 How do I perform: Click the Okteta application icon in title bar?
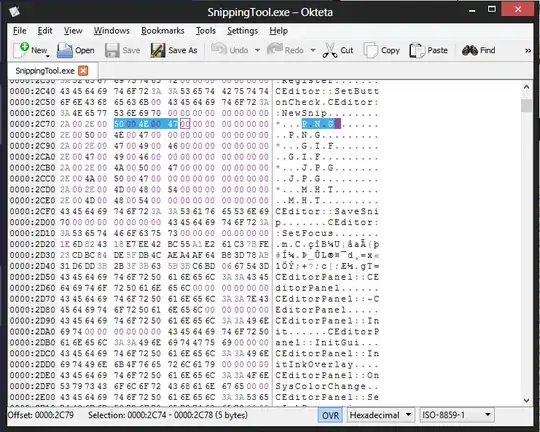point(15,12)
